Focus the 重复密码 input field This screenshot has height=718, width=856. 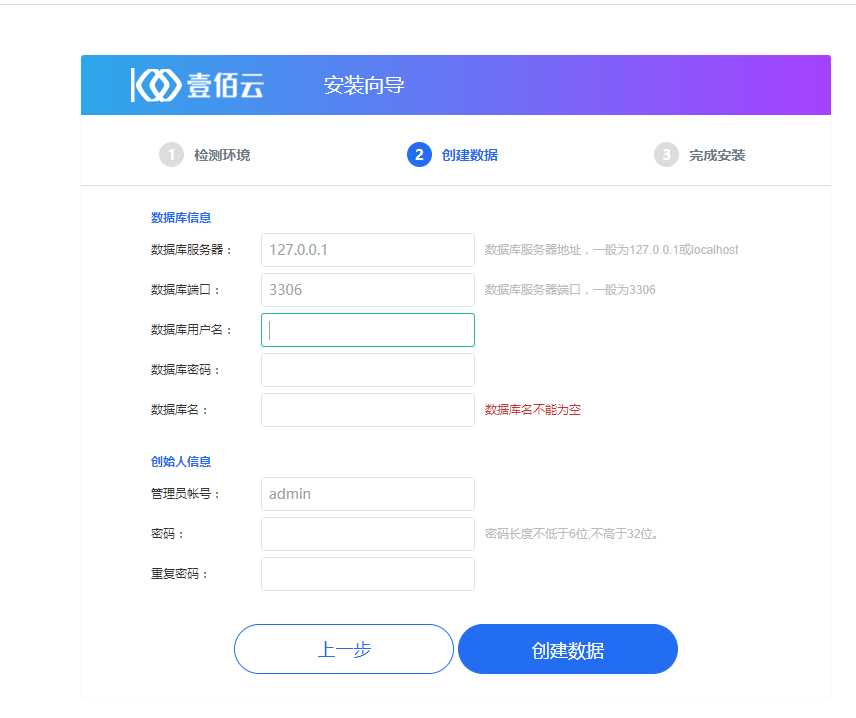point(368,574)
